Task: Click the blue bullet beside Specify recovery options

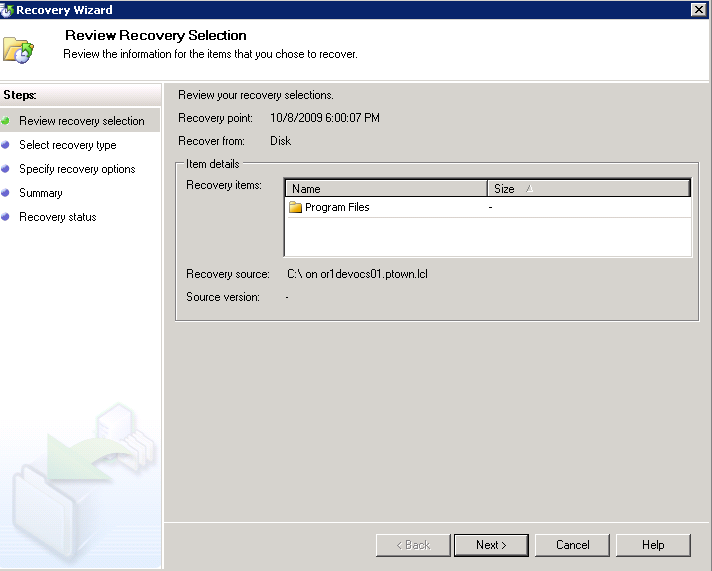Action: [5, 169]
